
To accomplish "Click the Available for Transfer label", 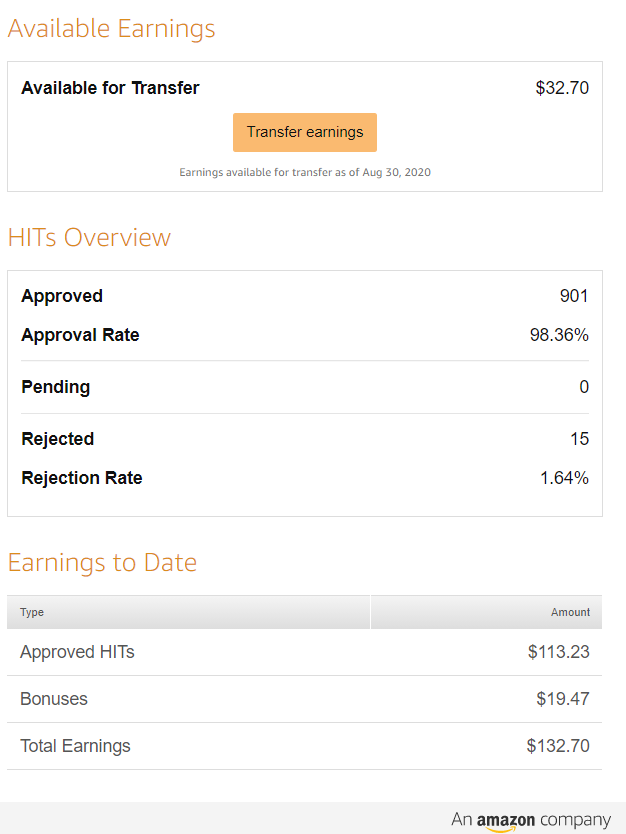I will (110, 88).
